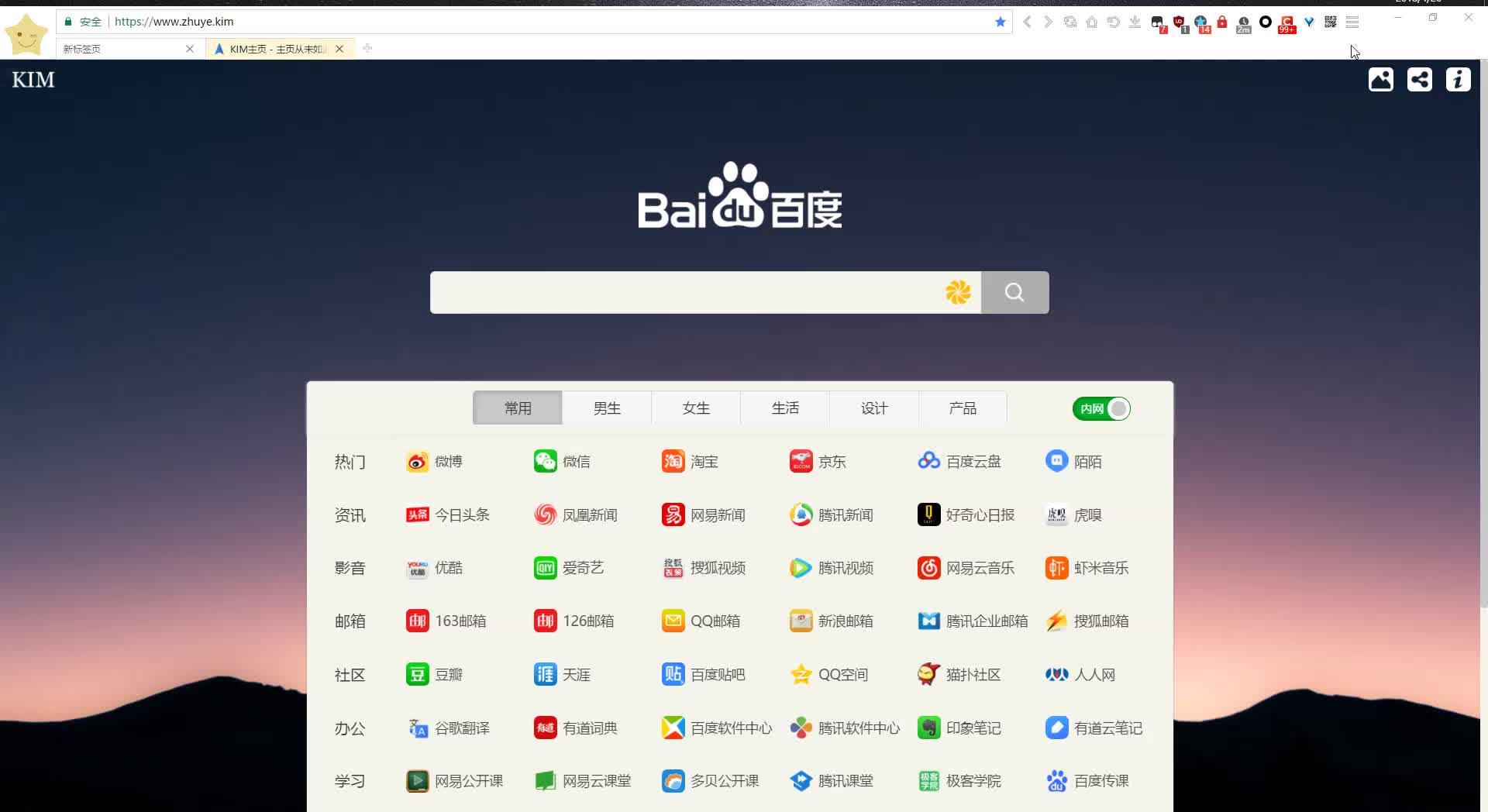1488x812 pixels.
Task: Click the magnifier search button
Action: [1014, 292]
